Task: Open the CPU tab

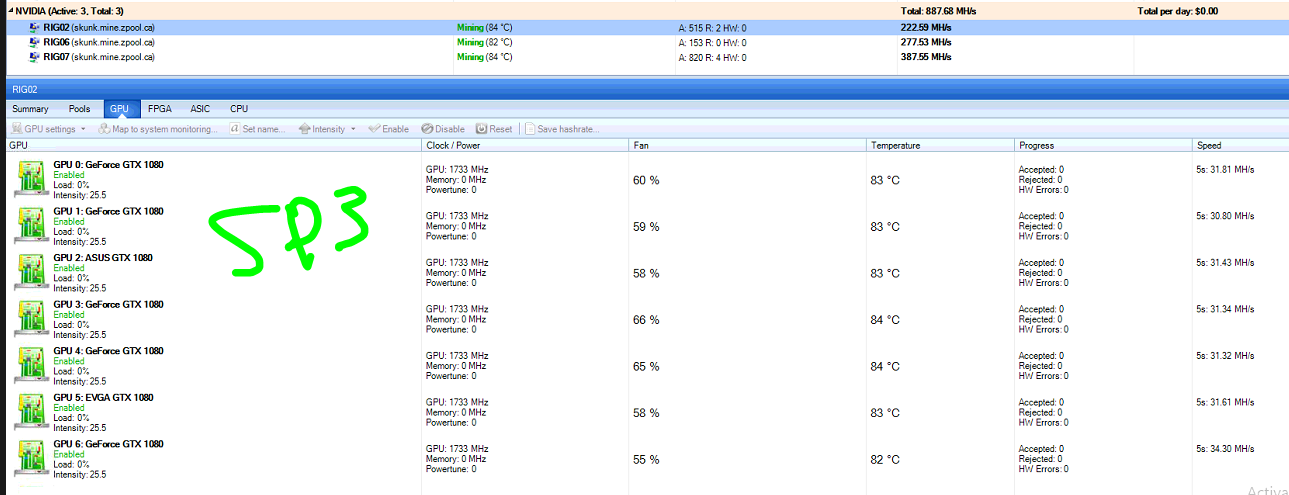Action: pyautogui.click(x=239, y=109)
